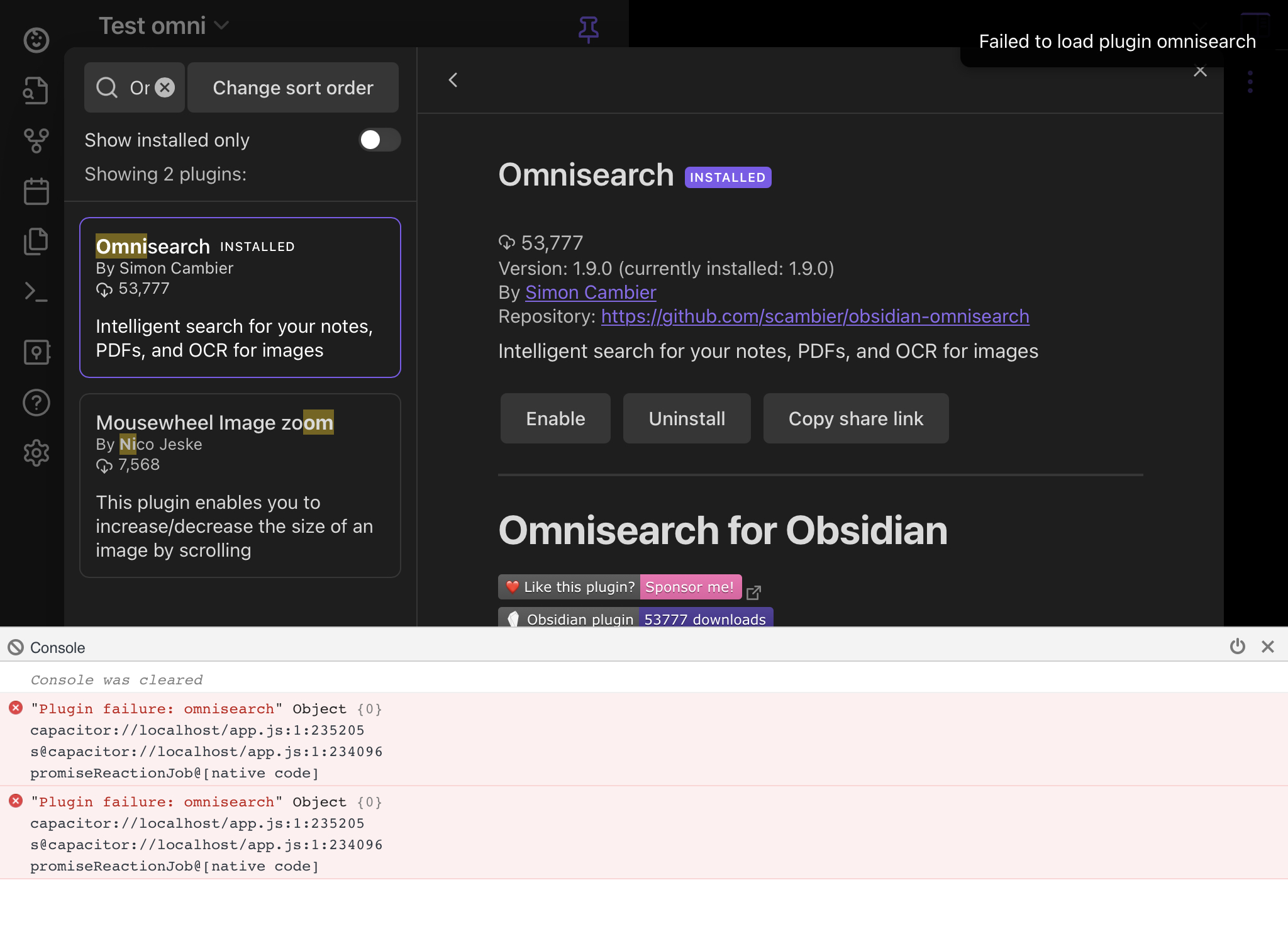Screen dimensions: 1288x941
Task: Open Obsidian help via question mark icon
Action: 36,403
